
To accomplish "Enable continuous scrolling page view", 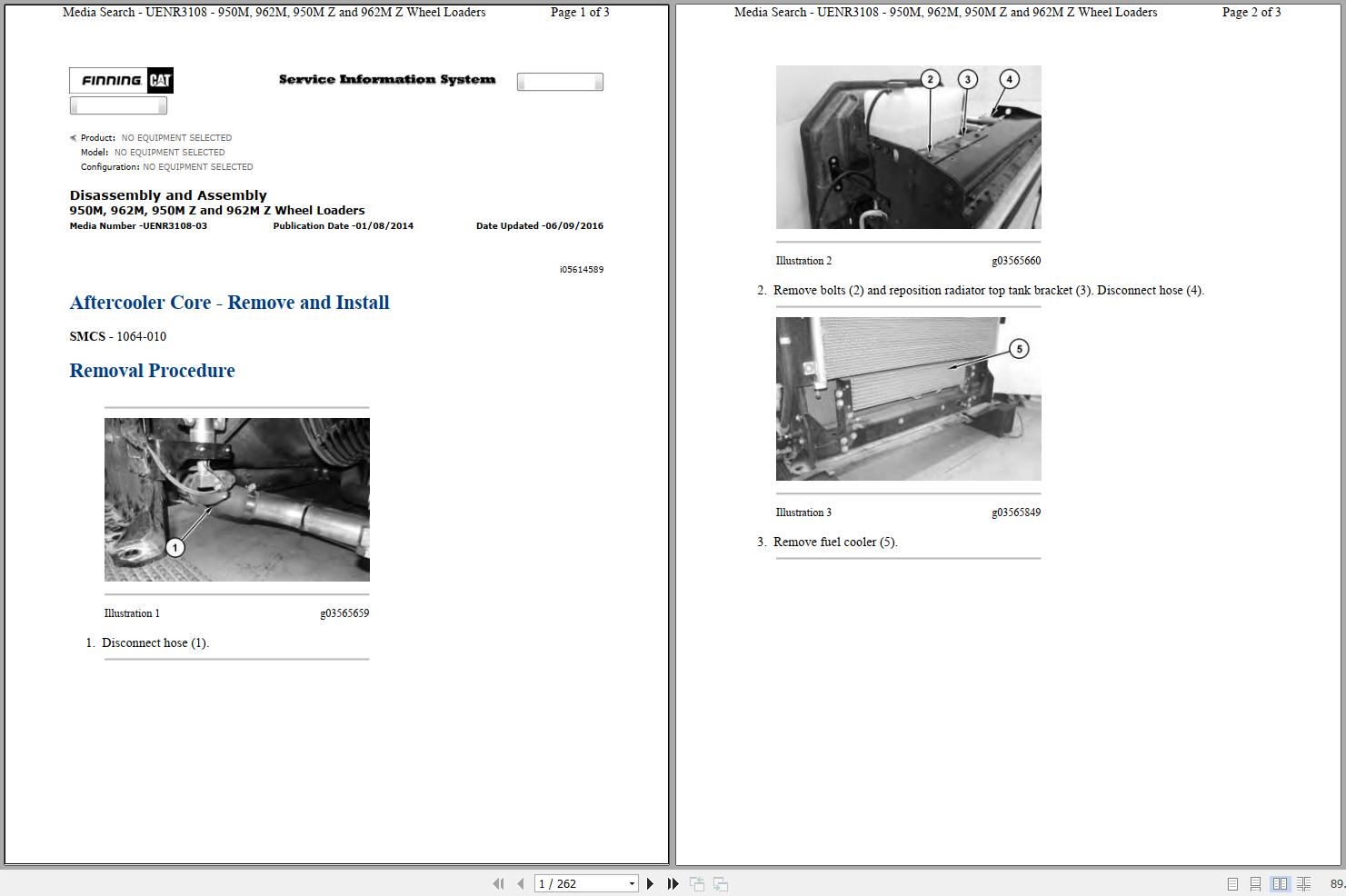I will tap(1256, 882).
